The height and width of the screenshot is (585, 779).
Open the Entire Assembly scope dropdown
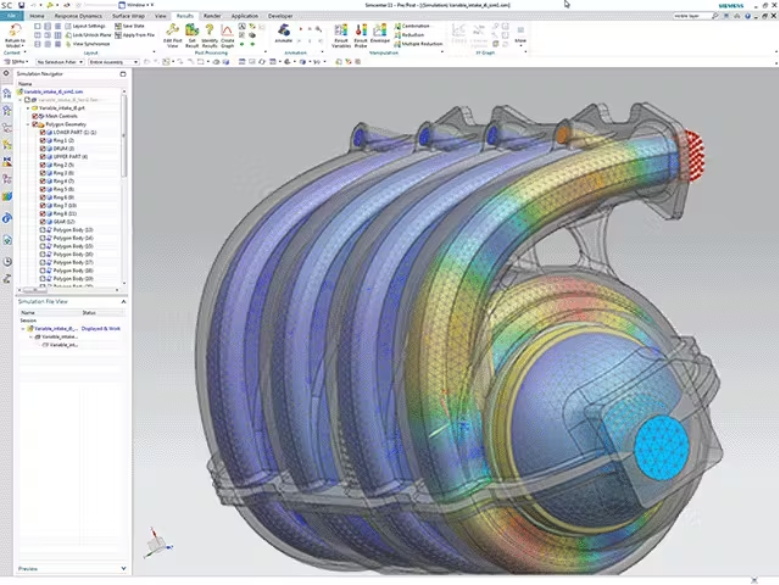coord(108,62)
